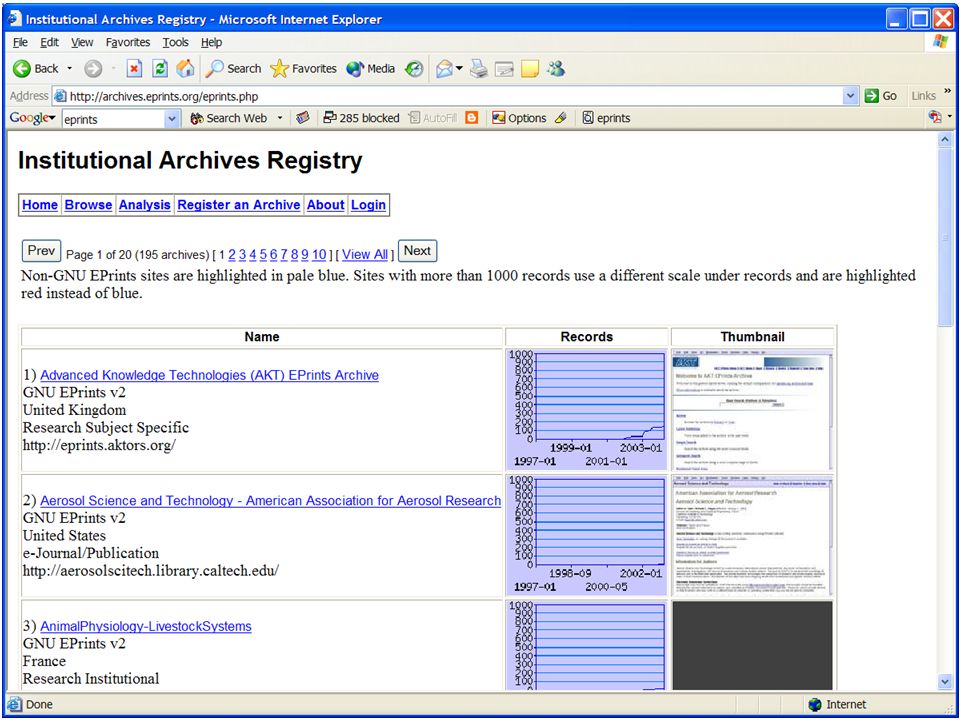Click the Prev page button
This screenshot has width=960, height=720.
click(42, 251)
